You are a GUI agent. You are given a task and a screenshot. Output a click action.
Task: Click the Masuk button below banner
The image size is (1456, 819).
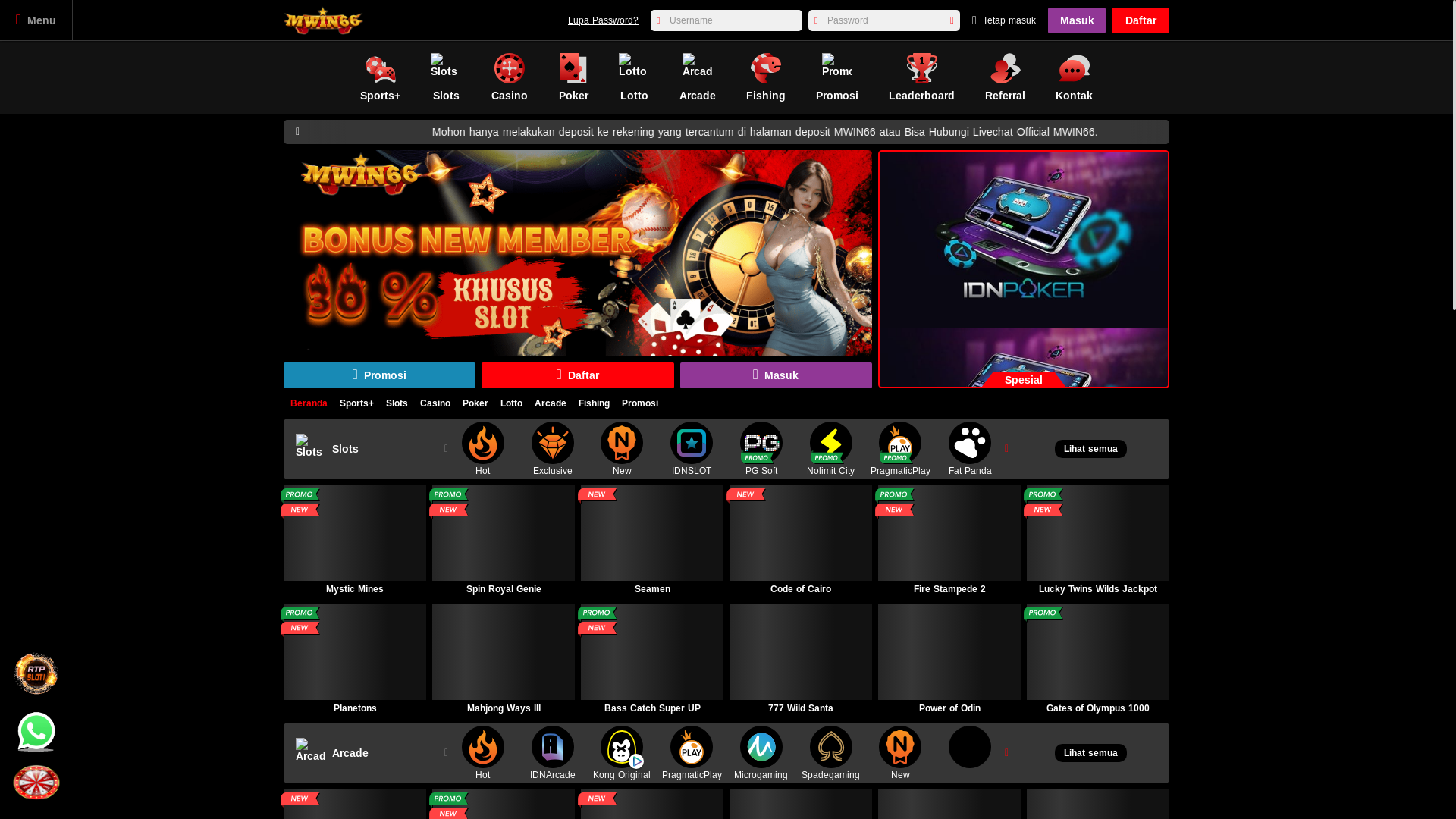click(776, 375)
